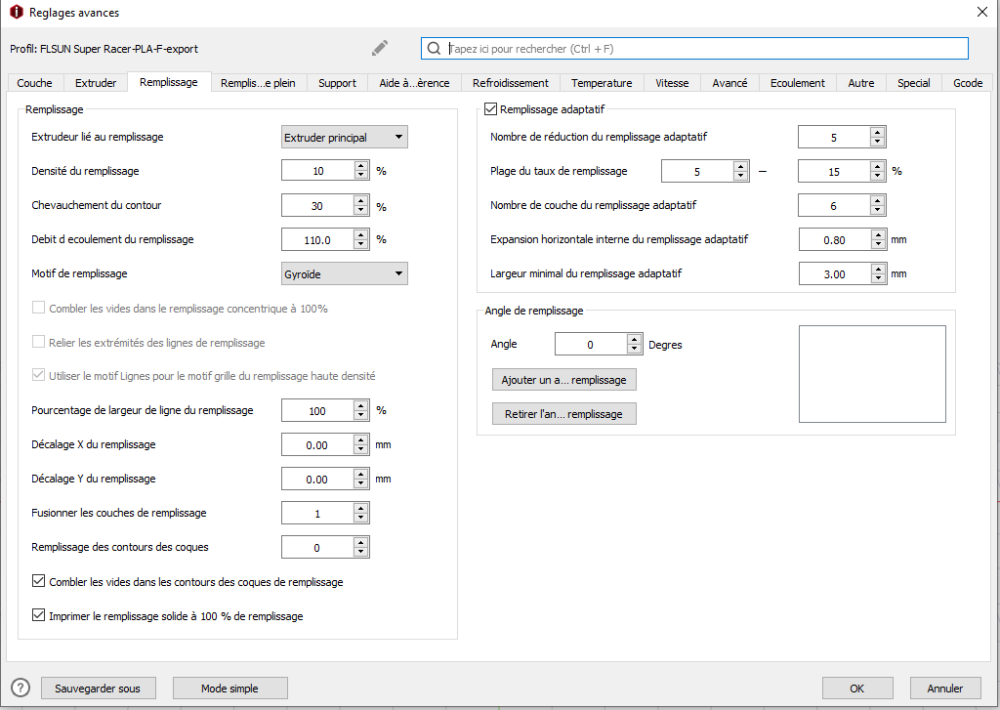
Task: Open the Avancé tab
Action: point(730,83)
